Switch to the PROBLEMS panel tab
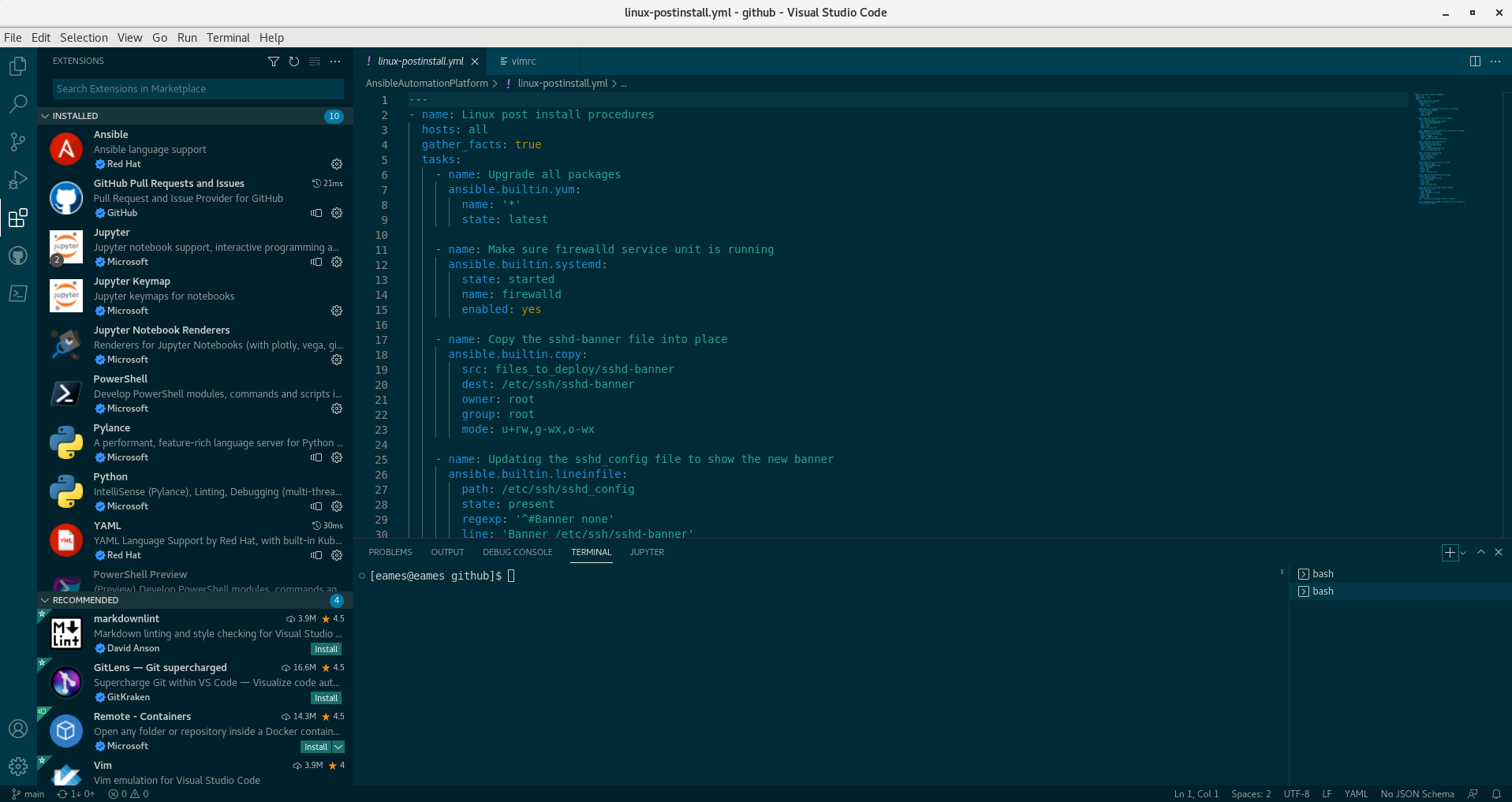Screen dimensions: 1512x802 pyautogui.click(x=390, y=553)
